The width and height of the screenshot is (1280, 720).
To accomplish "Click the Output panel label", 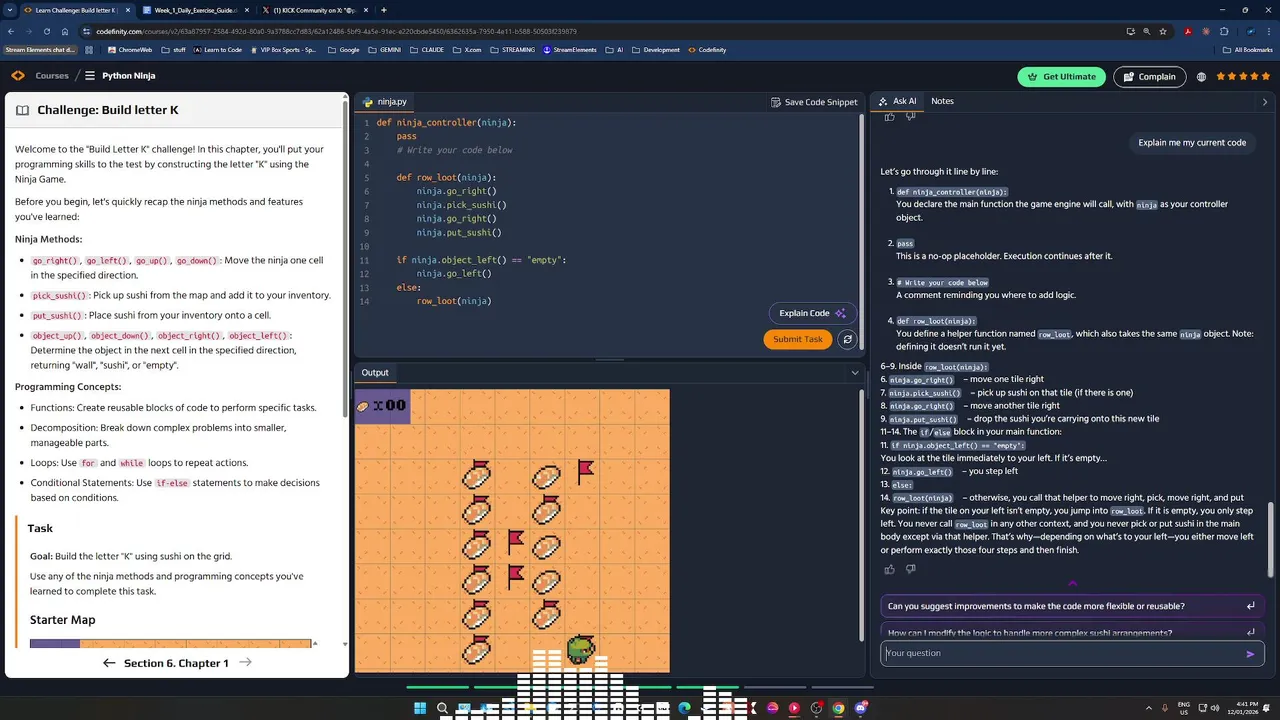I will point(375,373).
